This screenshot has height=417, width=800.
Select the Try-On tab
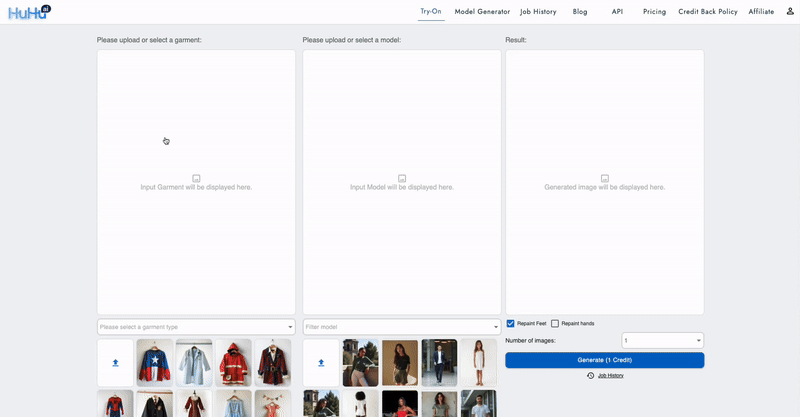tap(431, 11)
